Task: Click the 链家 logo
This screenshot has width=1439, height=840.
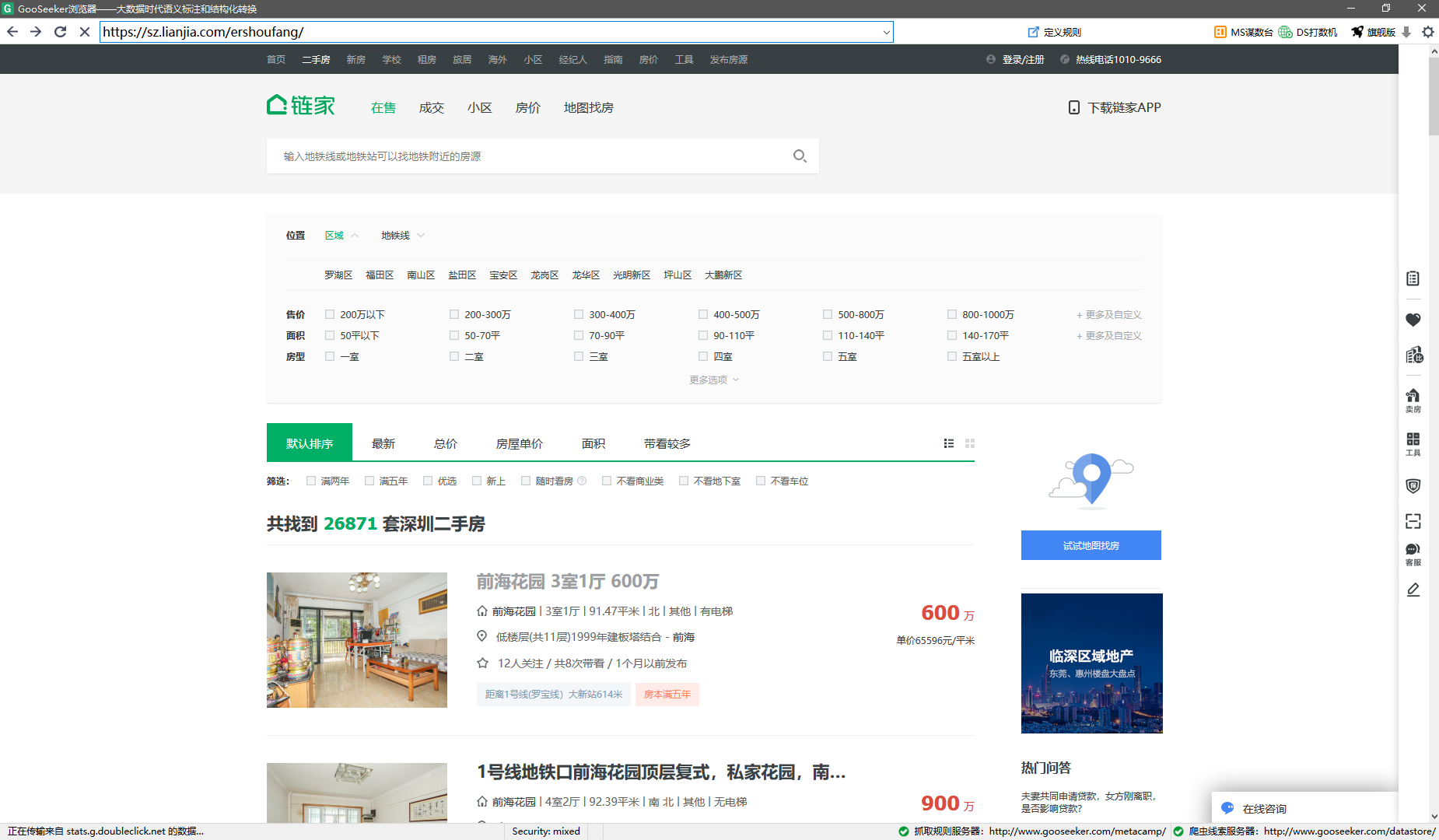Action: [x=301, y=105]
